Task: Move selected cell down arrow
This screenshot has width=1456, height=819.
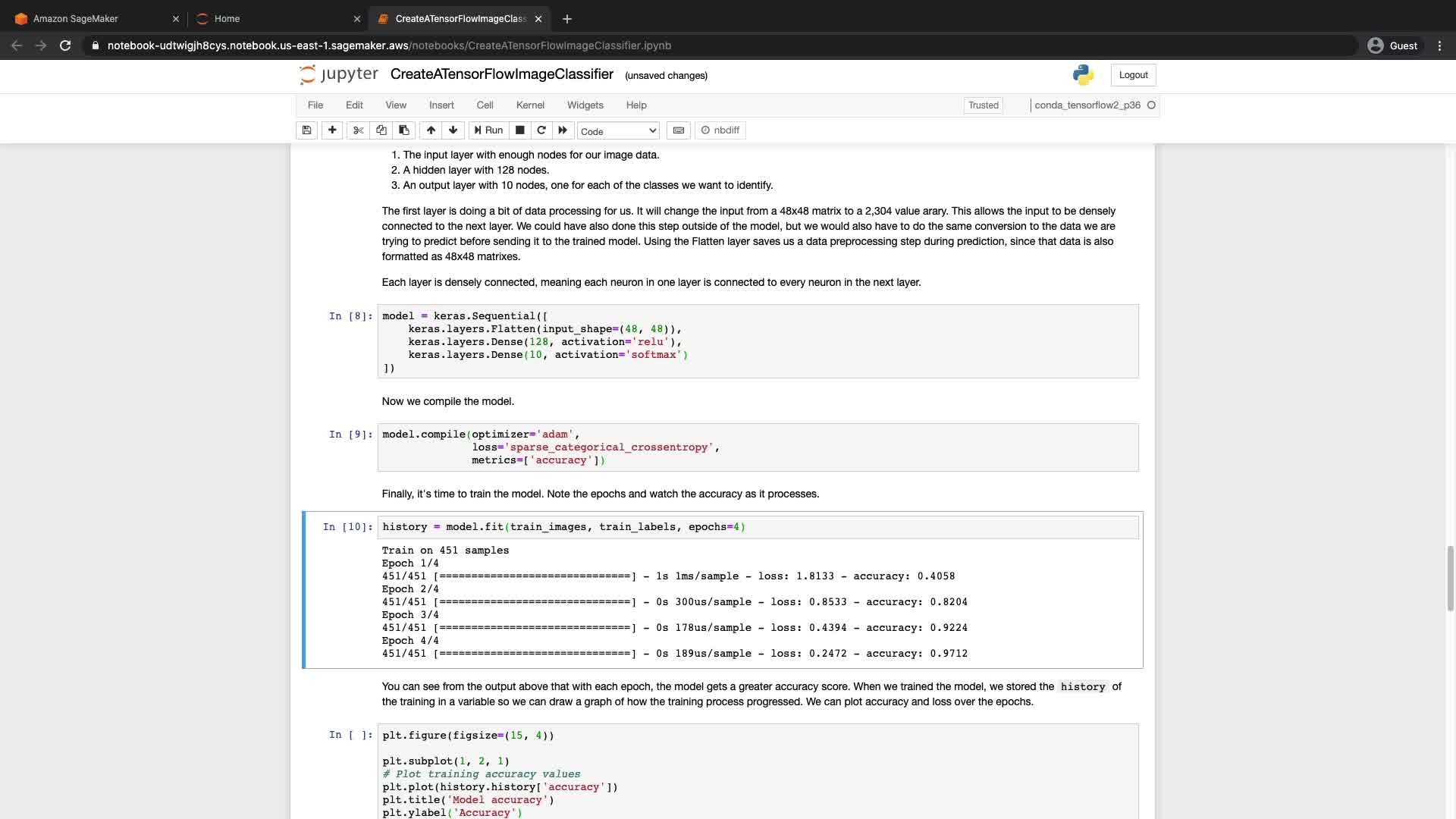Action: point(453,130)
